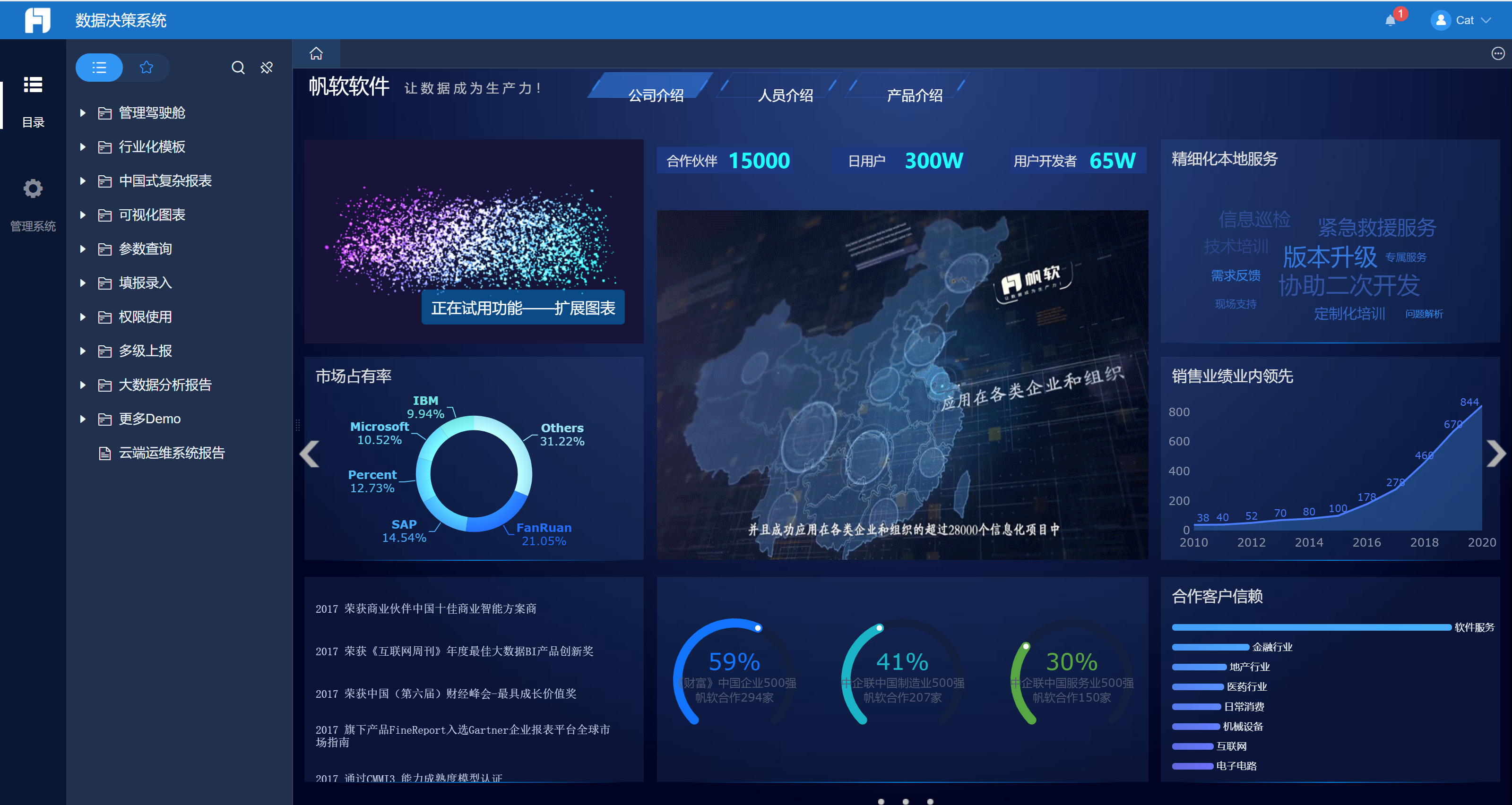Go to next slide arrow

[1495, 453]
